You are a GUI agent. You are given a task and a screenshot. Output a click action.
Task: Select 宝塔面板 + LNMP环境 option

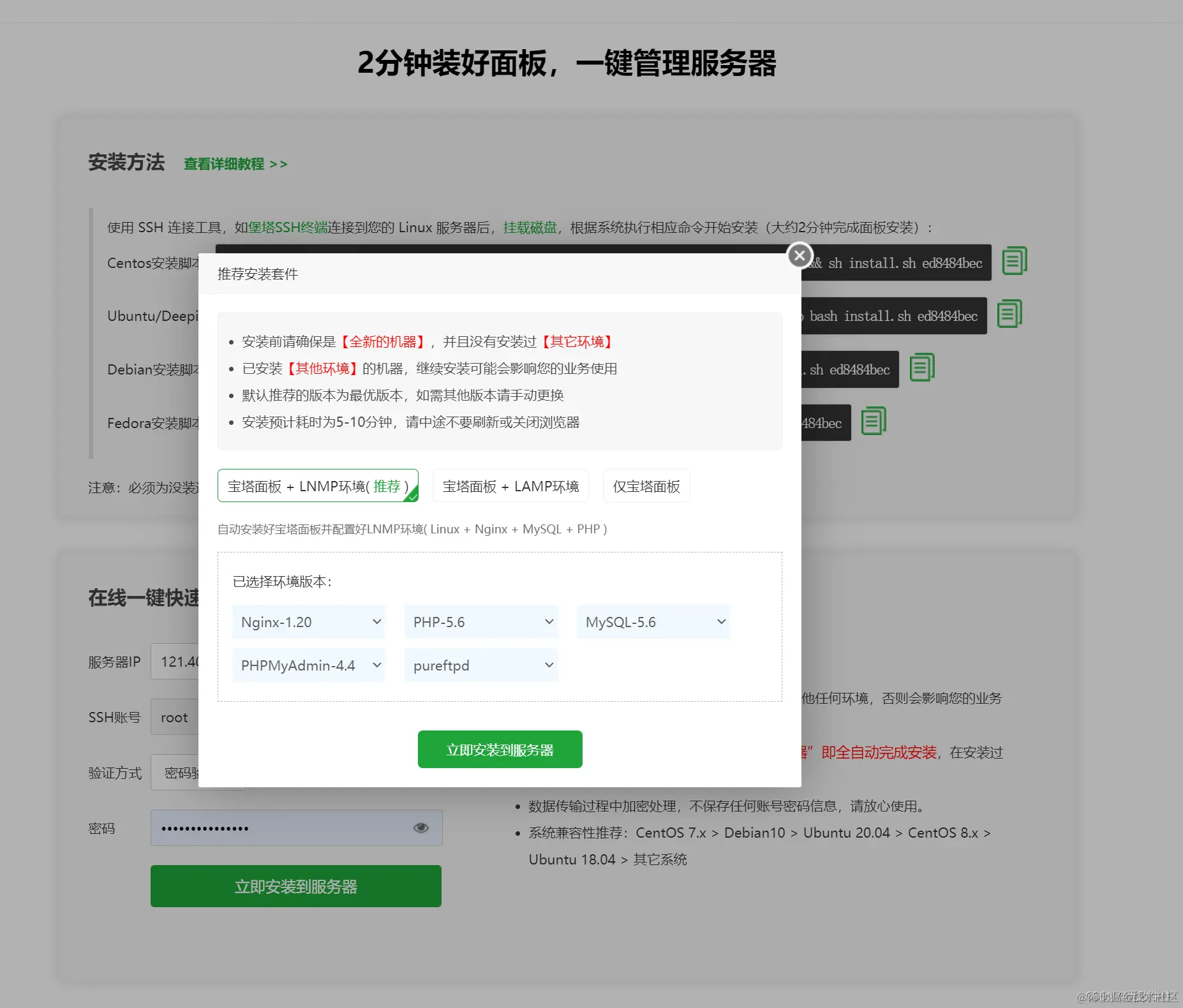coord(318,486)
